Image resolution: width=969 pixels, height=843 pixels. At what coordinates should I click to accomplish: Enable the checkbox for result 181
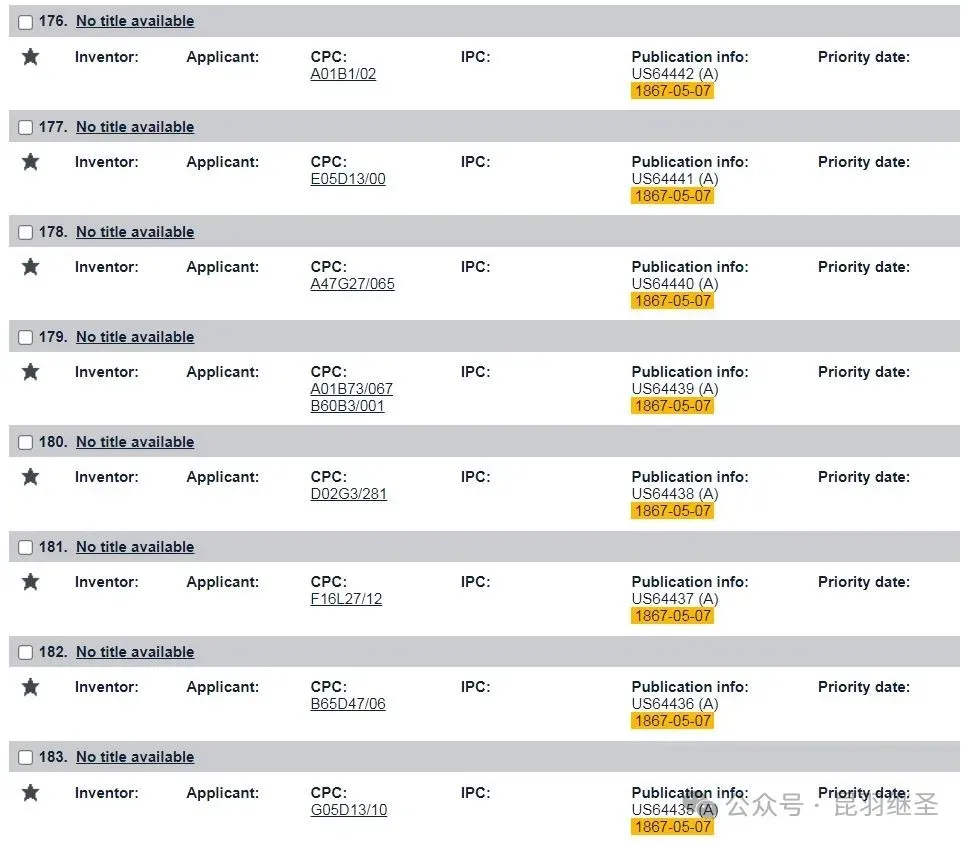coord(26,548)
